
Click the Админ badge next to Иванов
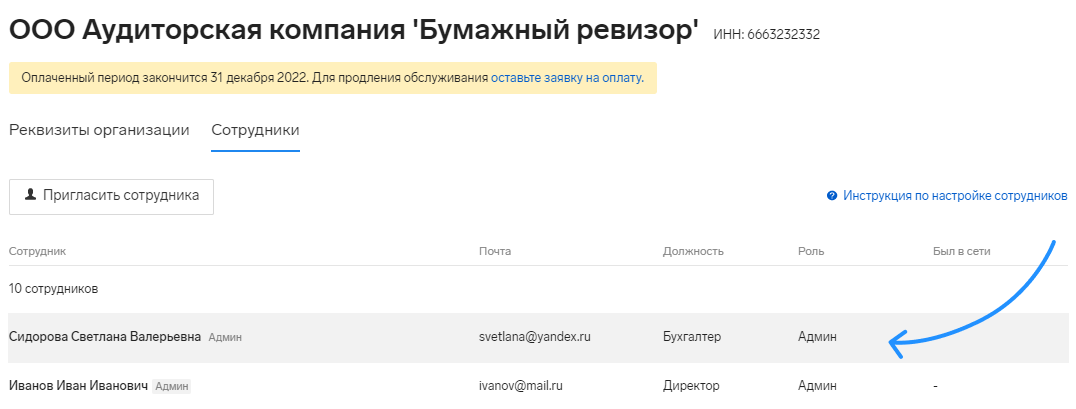(x=172, y=387)
